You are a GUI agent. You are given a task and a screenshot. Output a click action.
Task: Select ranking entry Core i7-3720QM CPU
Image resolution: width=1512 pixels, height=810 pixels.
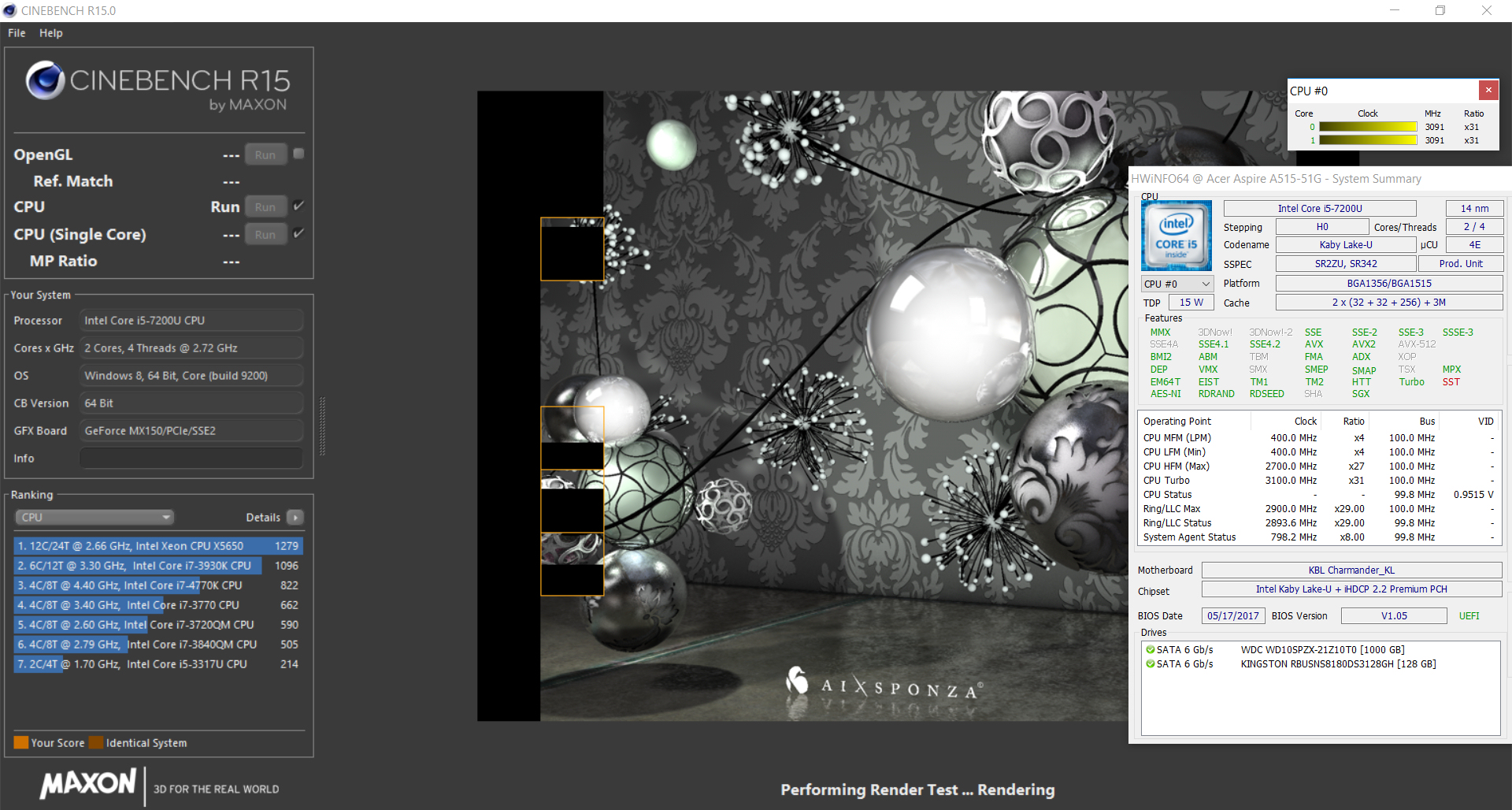coord(158,625)
